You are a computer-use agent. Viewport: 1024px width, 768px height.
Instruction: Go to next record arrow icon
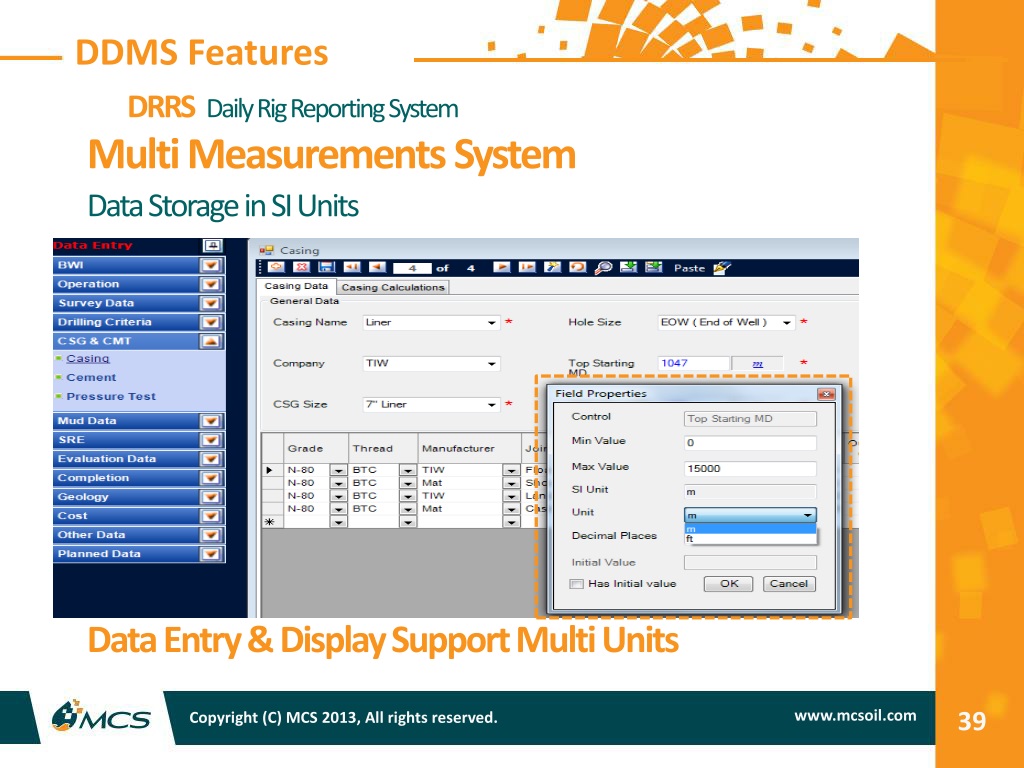pyautogui.click(x=502, y=267)
